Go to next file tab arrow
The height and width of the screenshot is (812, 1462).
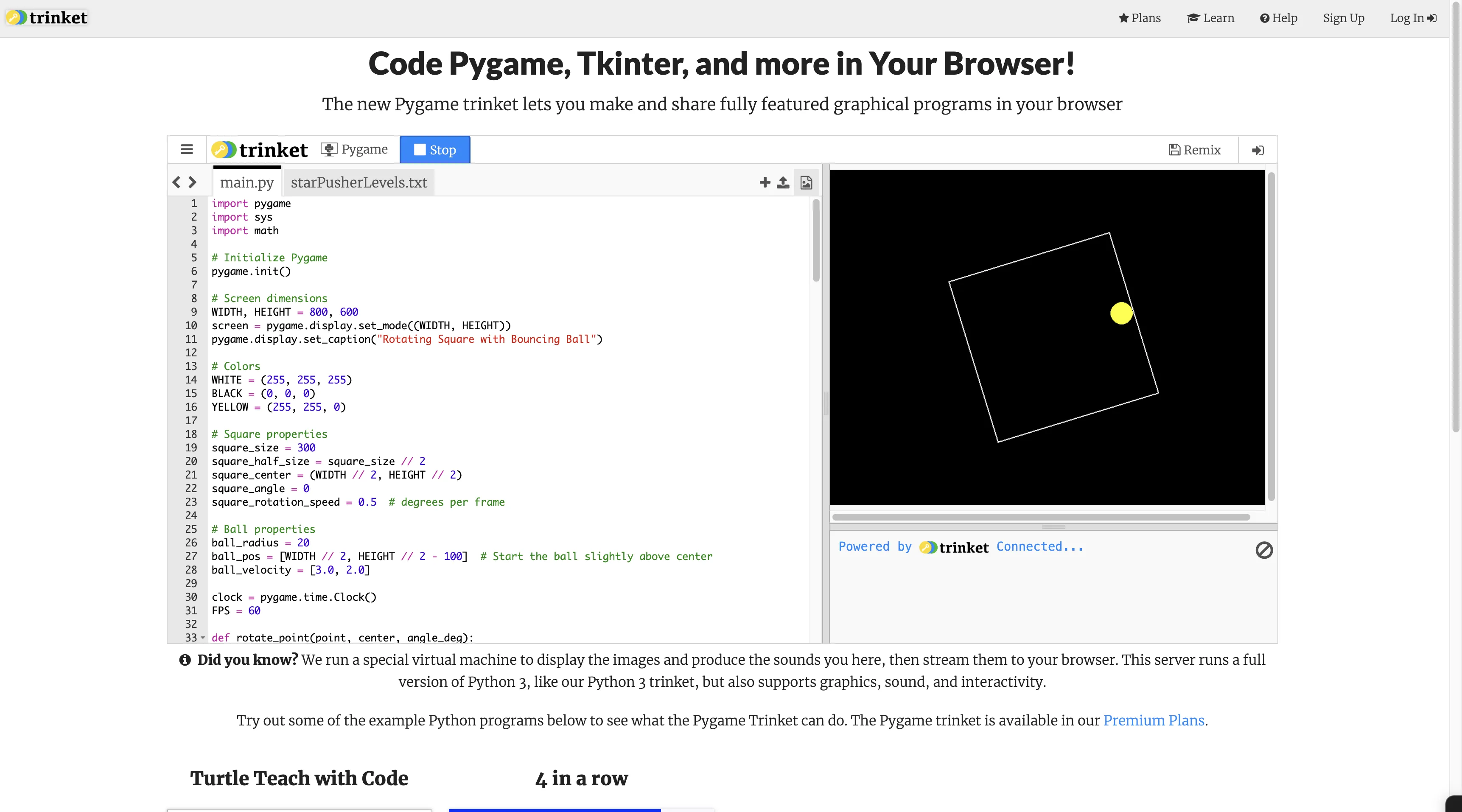pyautogui.click(x=192, y=182)
